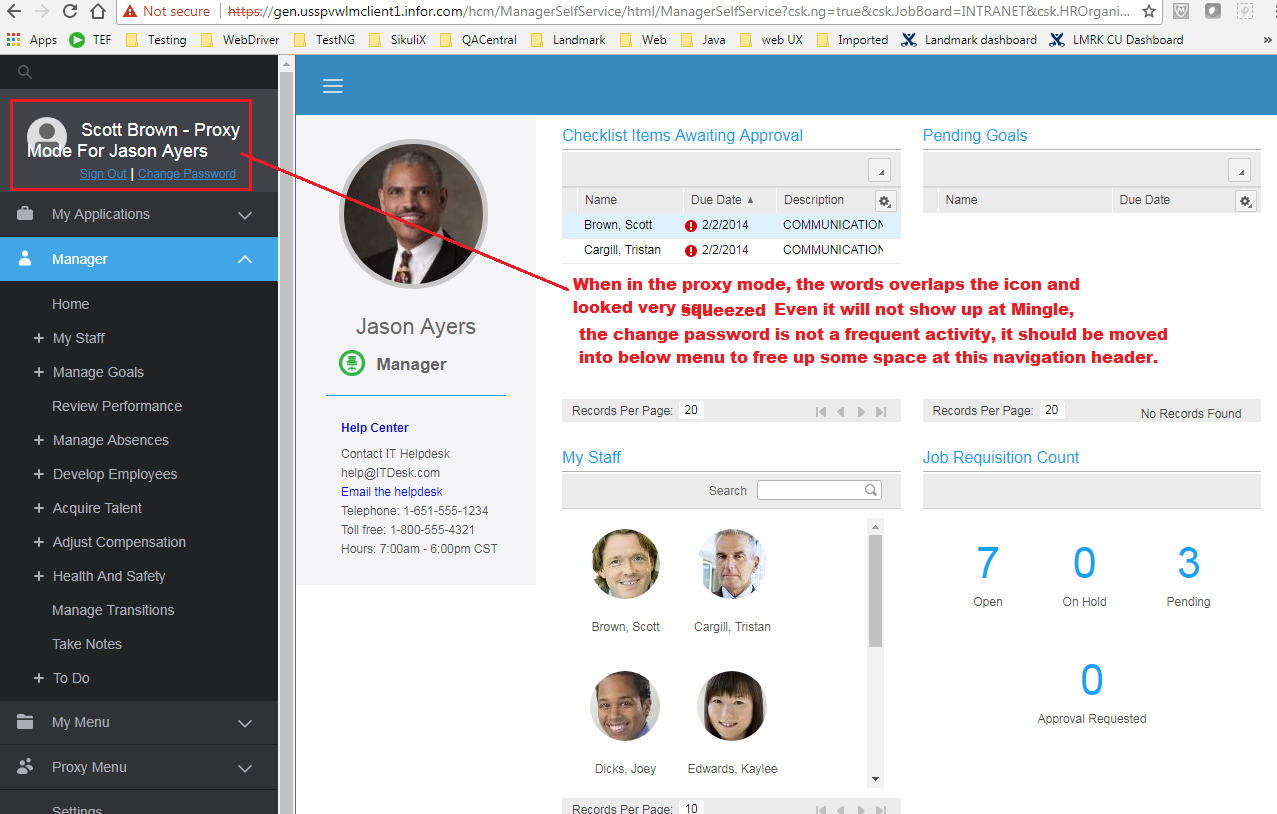Screen dimensions: 1277x814
Task: Open the hamburger menu in blue header
Action: click(333, 86)
